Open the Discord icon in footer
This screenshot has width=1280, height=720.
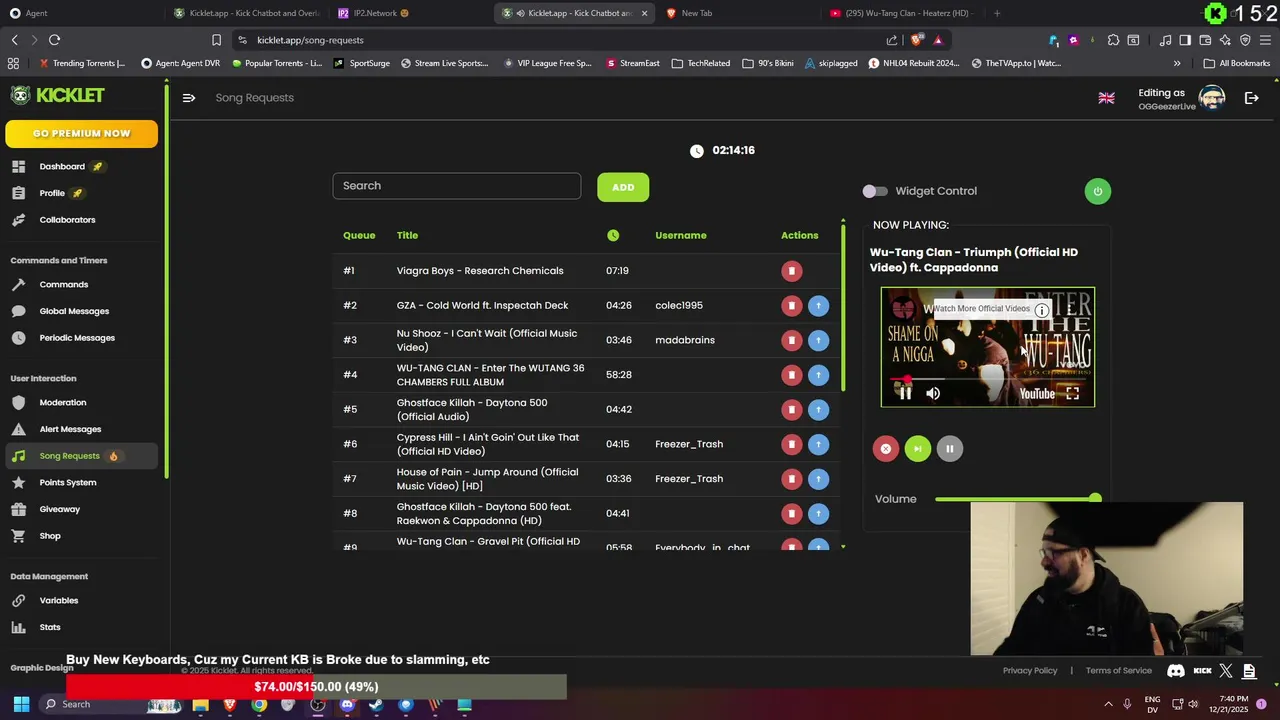(x=1176, y=671)
